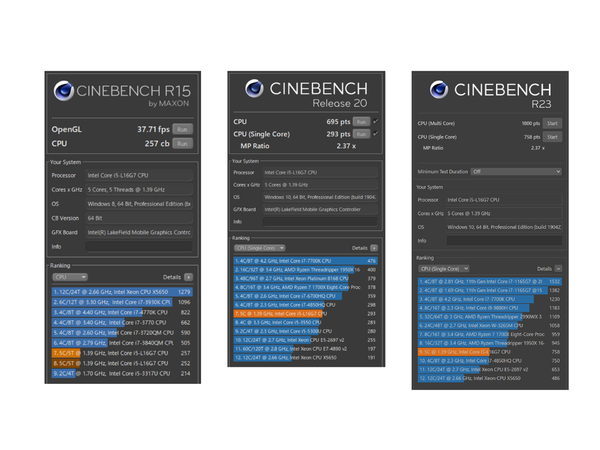600x450 pixels.
Task: Run the R20 CPU Single Core test
Action: pyautogui.click(x=361, y=134)
